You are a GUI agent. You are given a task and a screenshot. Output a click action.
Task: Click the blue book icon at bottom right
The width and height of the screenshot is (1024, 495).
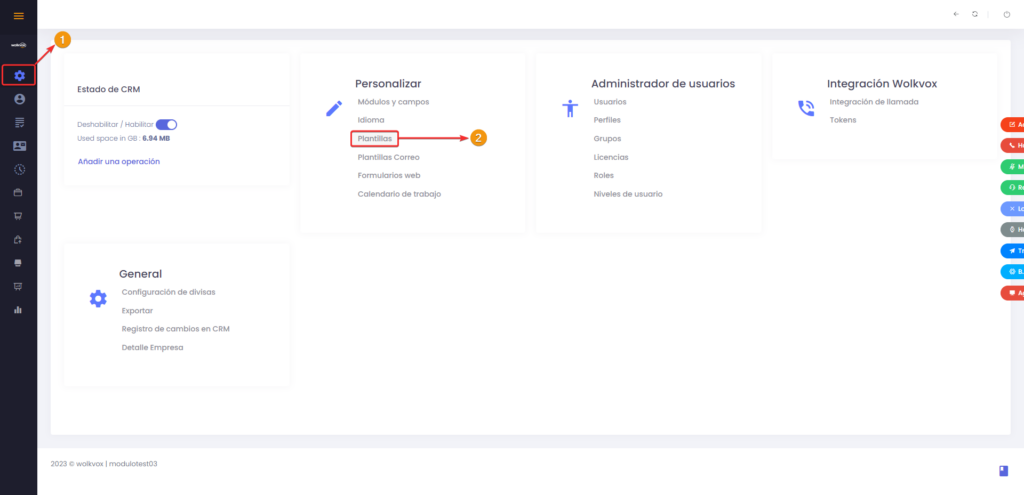coord(1004,471)
